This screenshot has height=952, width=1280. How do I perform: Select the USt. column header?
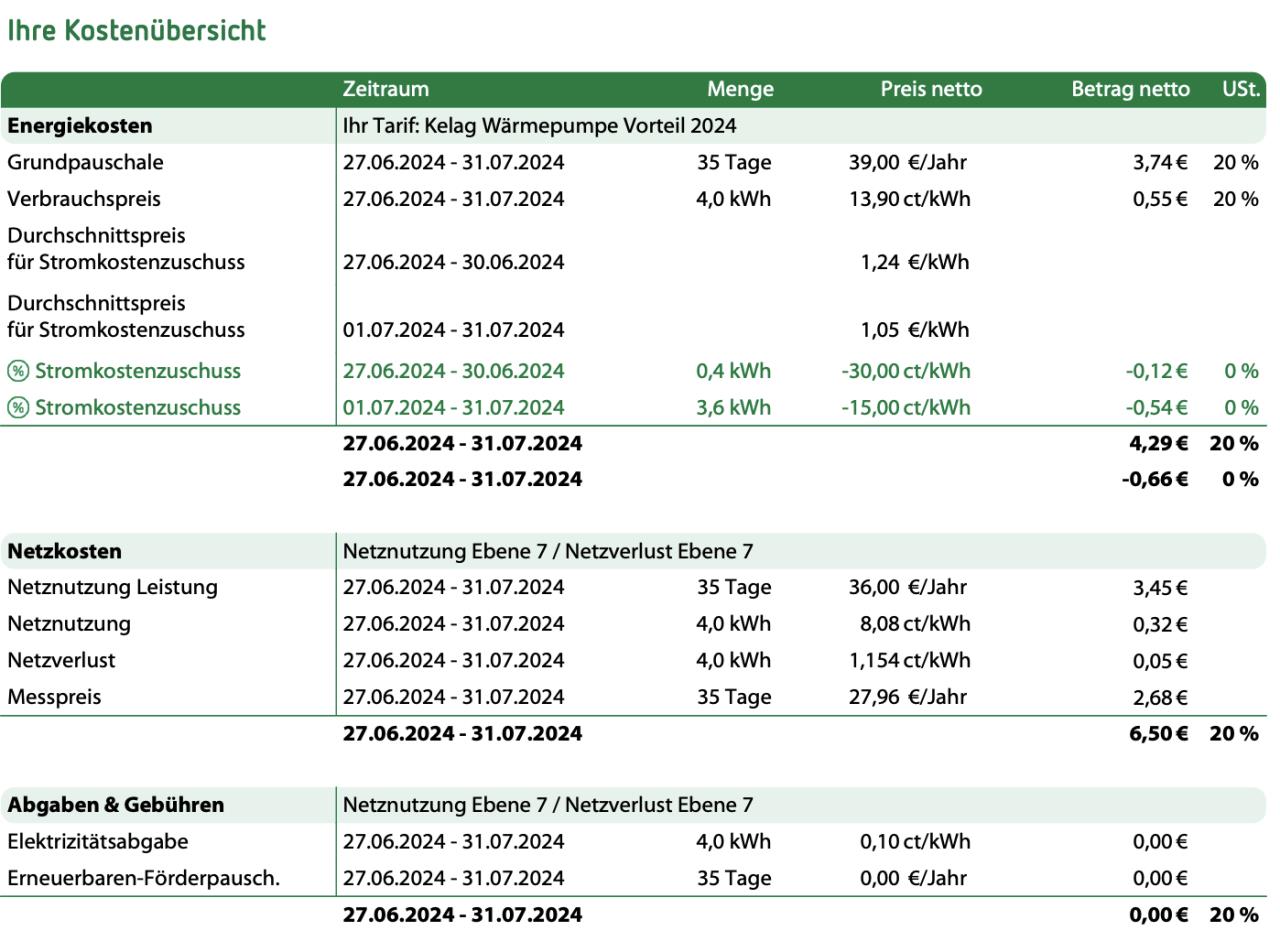1242,89
